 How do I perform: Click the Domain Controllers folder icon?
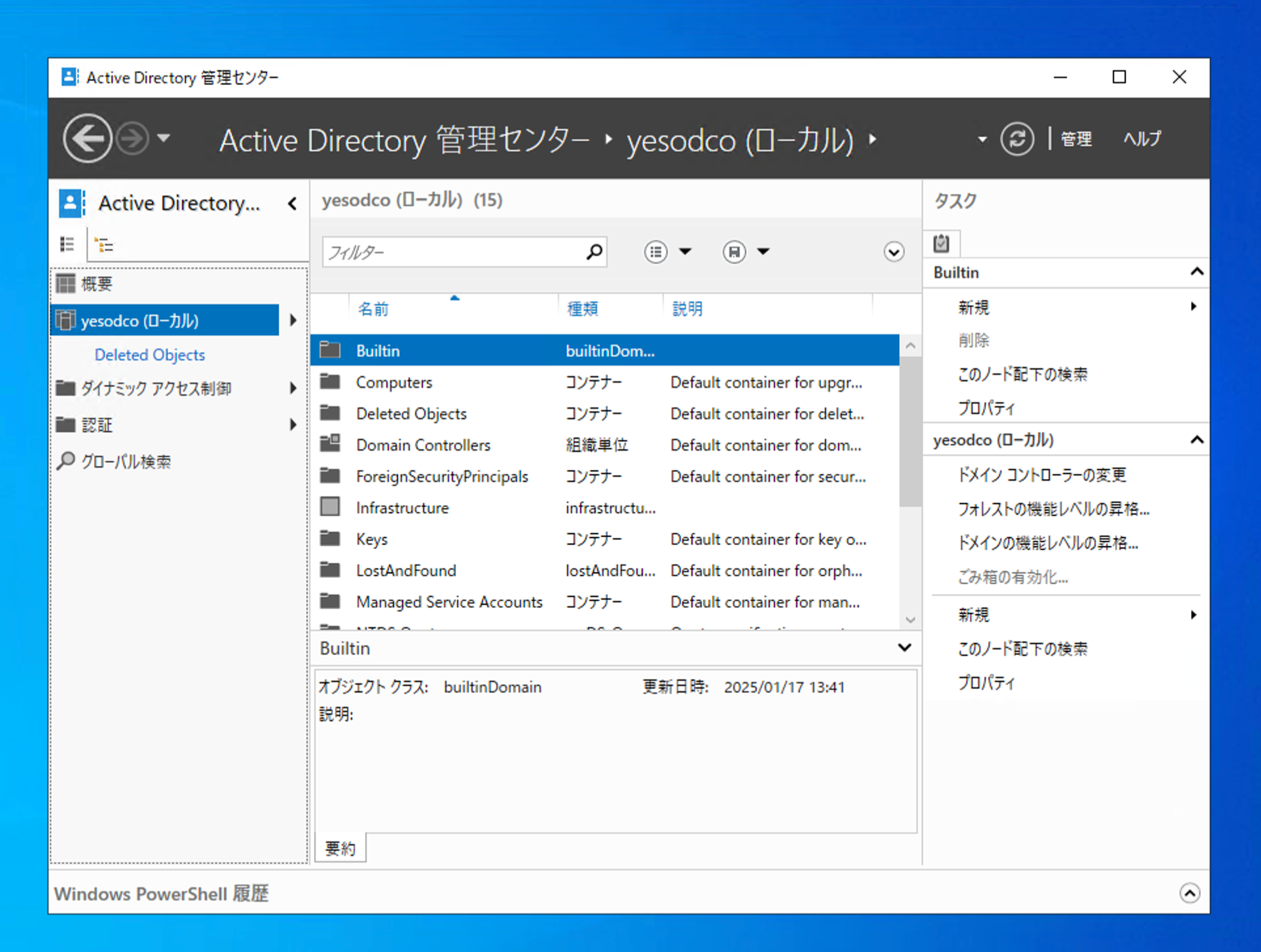coord(330,444)
